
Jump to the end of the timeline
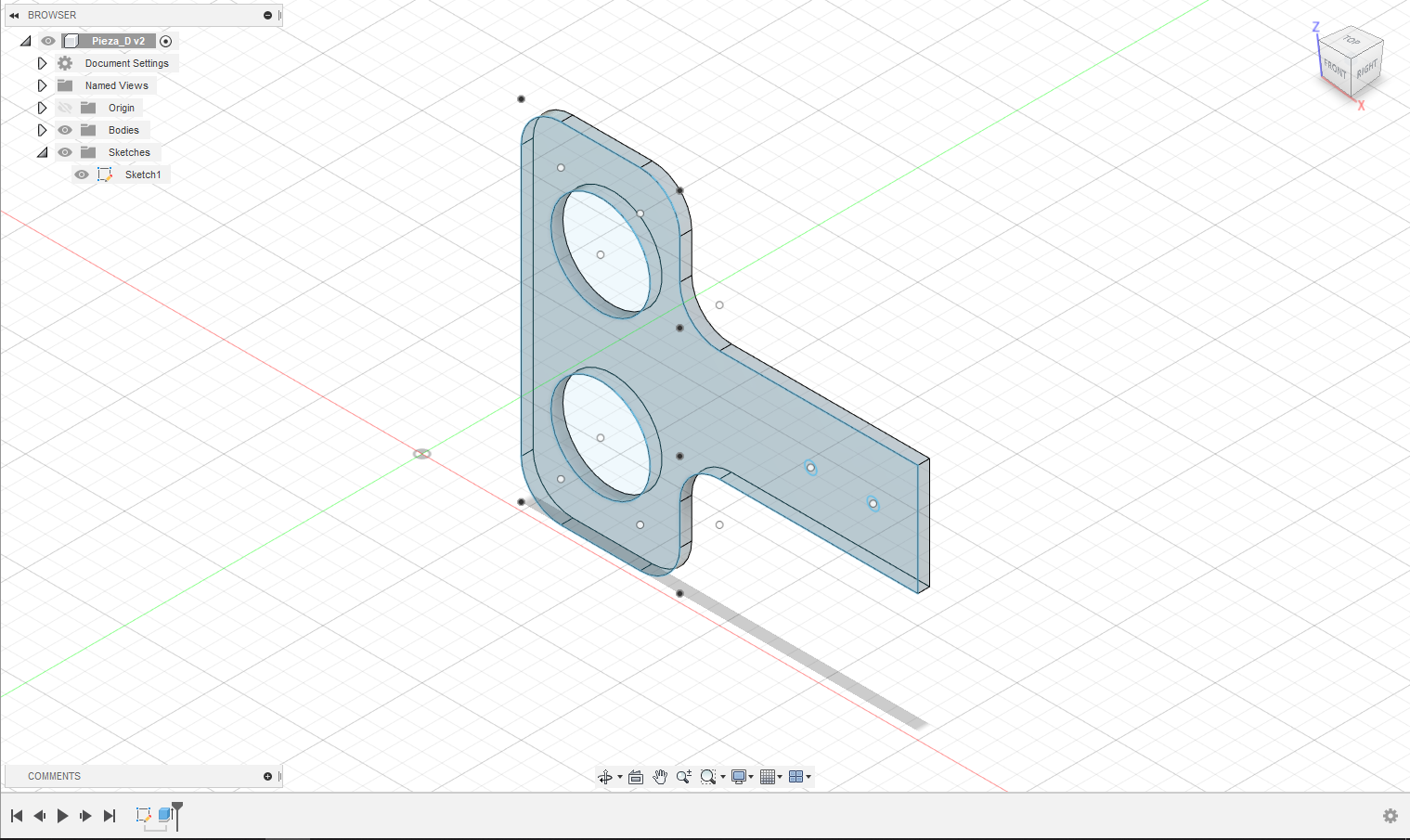[110, 816]
